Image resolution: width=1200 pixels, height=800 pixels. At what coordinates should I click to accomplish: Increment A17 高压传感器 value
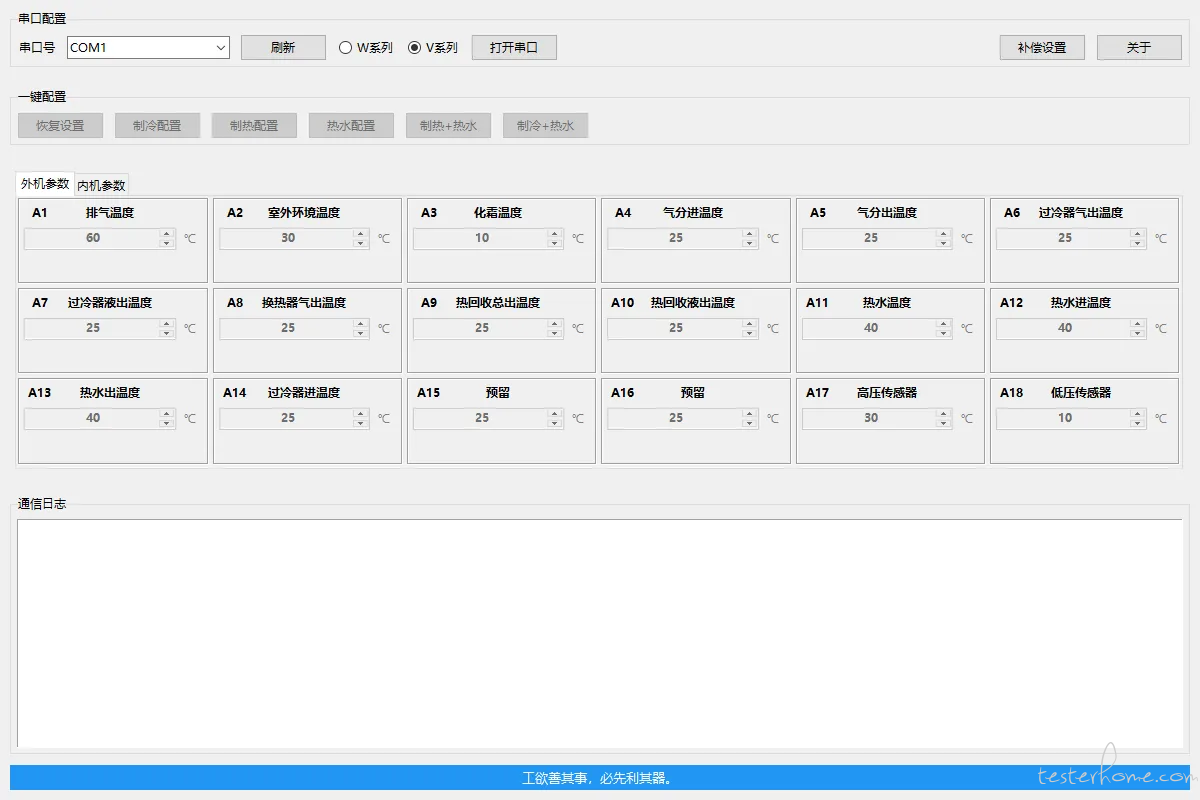tap(943, 414)
